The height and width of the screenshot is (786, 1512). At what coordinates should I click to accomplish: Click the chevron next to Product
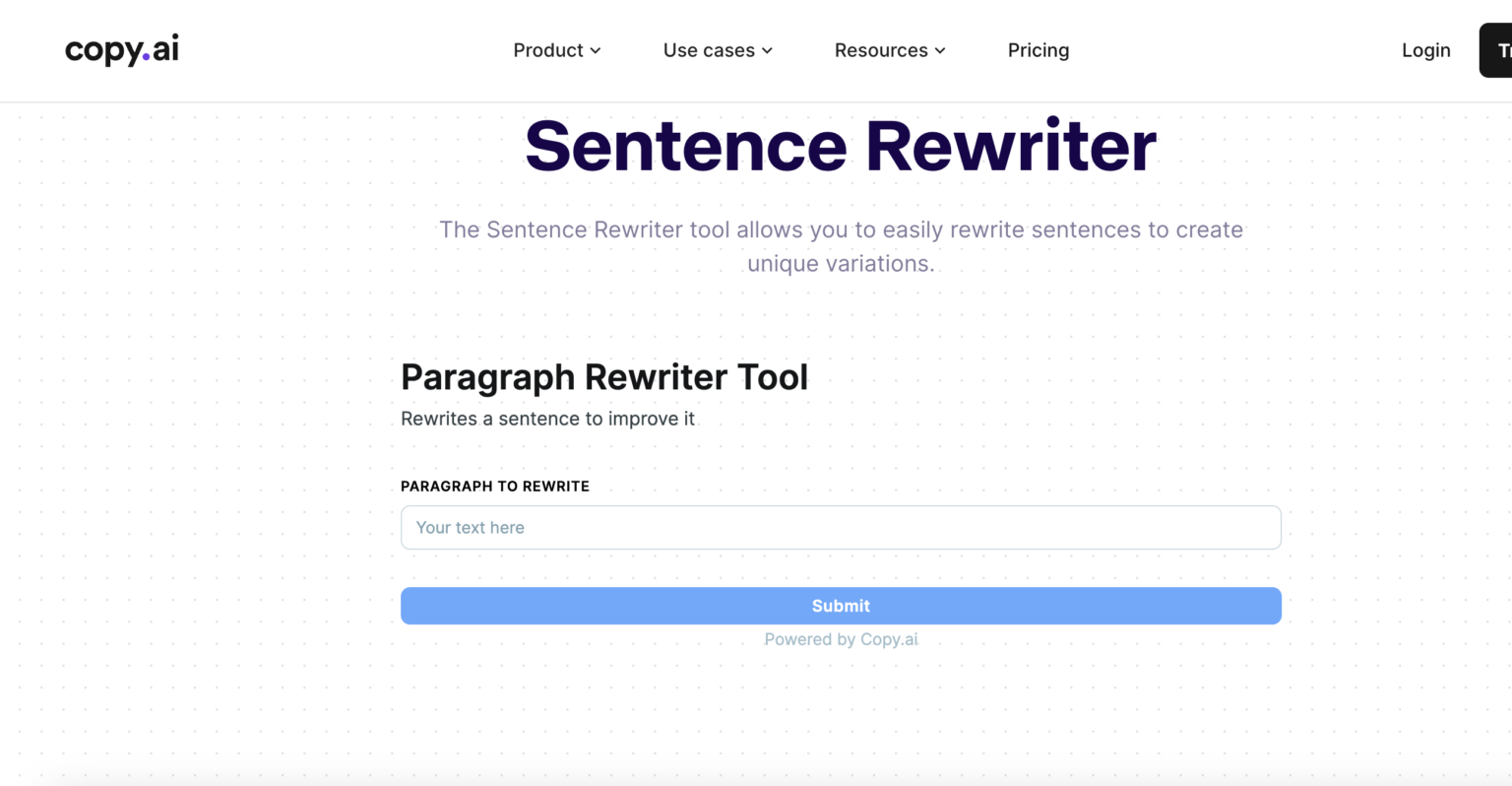click(x=595, y=50)
